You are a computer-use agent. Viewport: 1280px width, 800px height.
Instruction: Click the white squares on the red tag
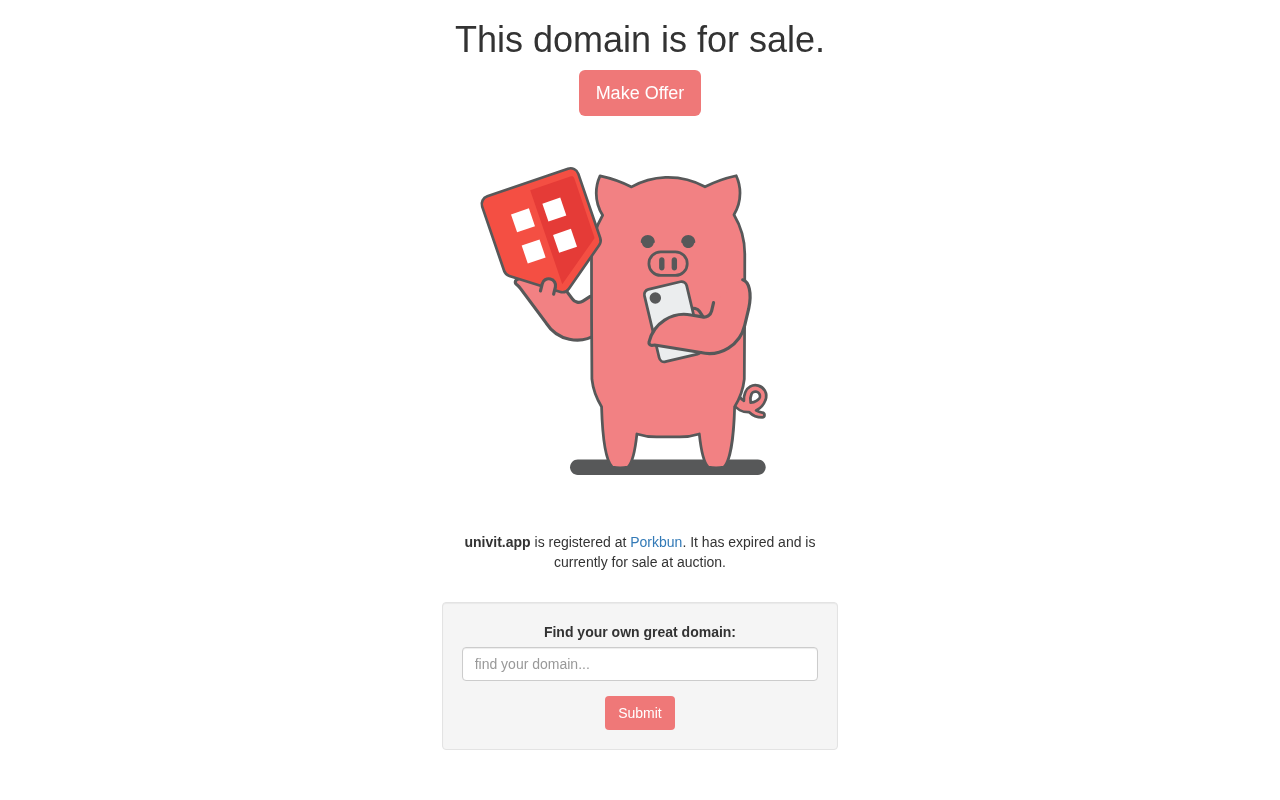coord(544,231)
